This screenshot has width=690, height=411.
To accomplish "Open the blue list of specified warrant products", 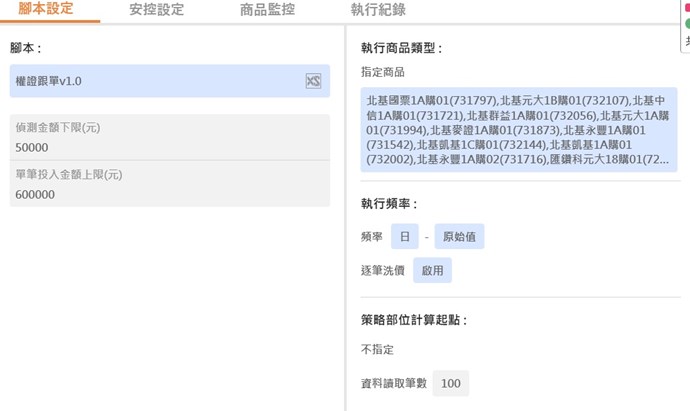I will pos(519,128).
